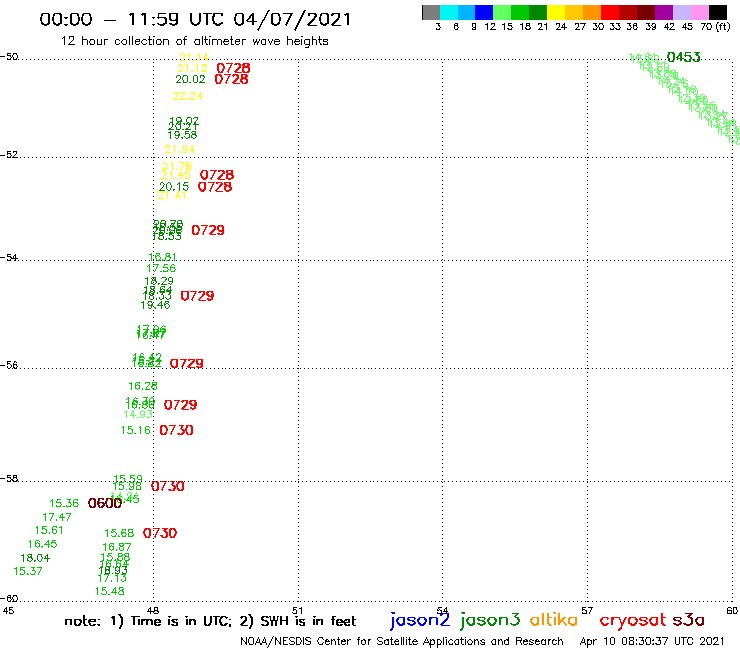Select the '16.87' wave height value
740x650 pixels.
(x=117, y=547)
